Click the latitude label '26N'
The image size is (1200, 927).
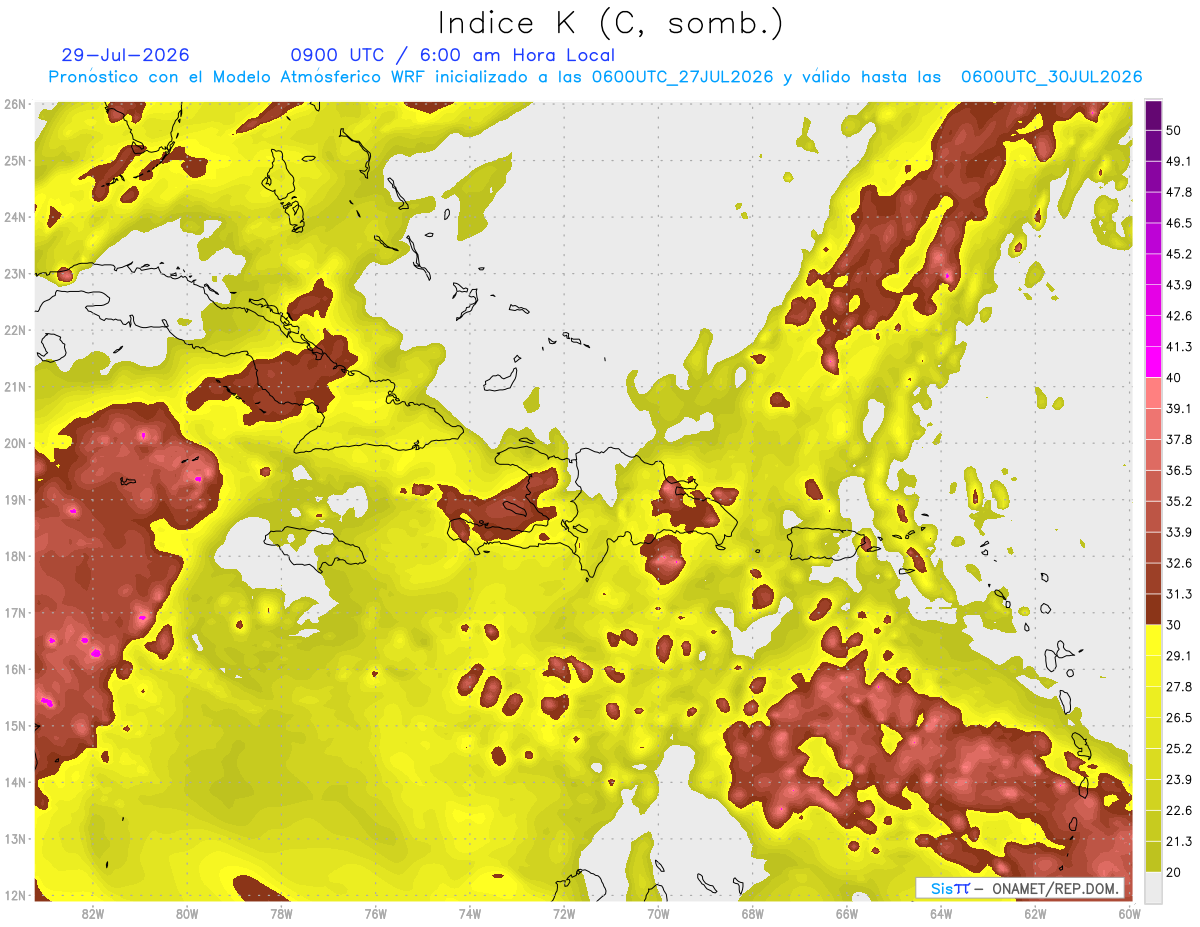(15, 104)
